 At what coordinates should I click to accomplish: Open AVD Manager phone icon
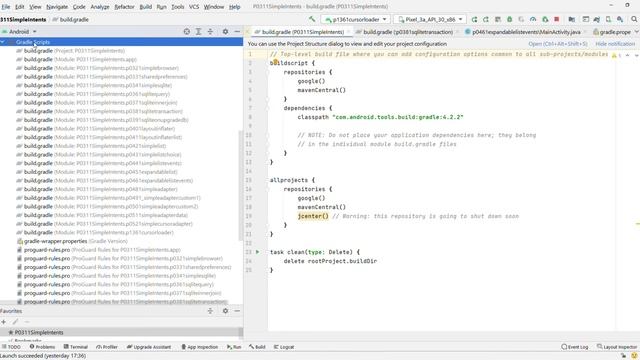tap(609, 19)
